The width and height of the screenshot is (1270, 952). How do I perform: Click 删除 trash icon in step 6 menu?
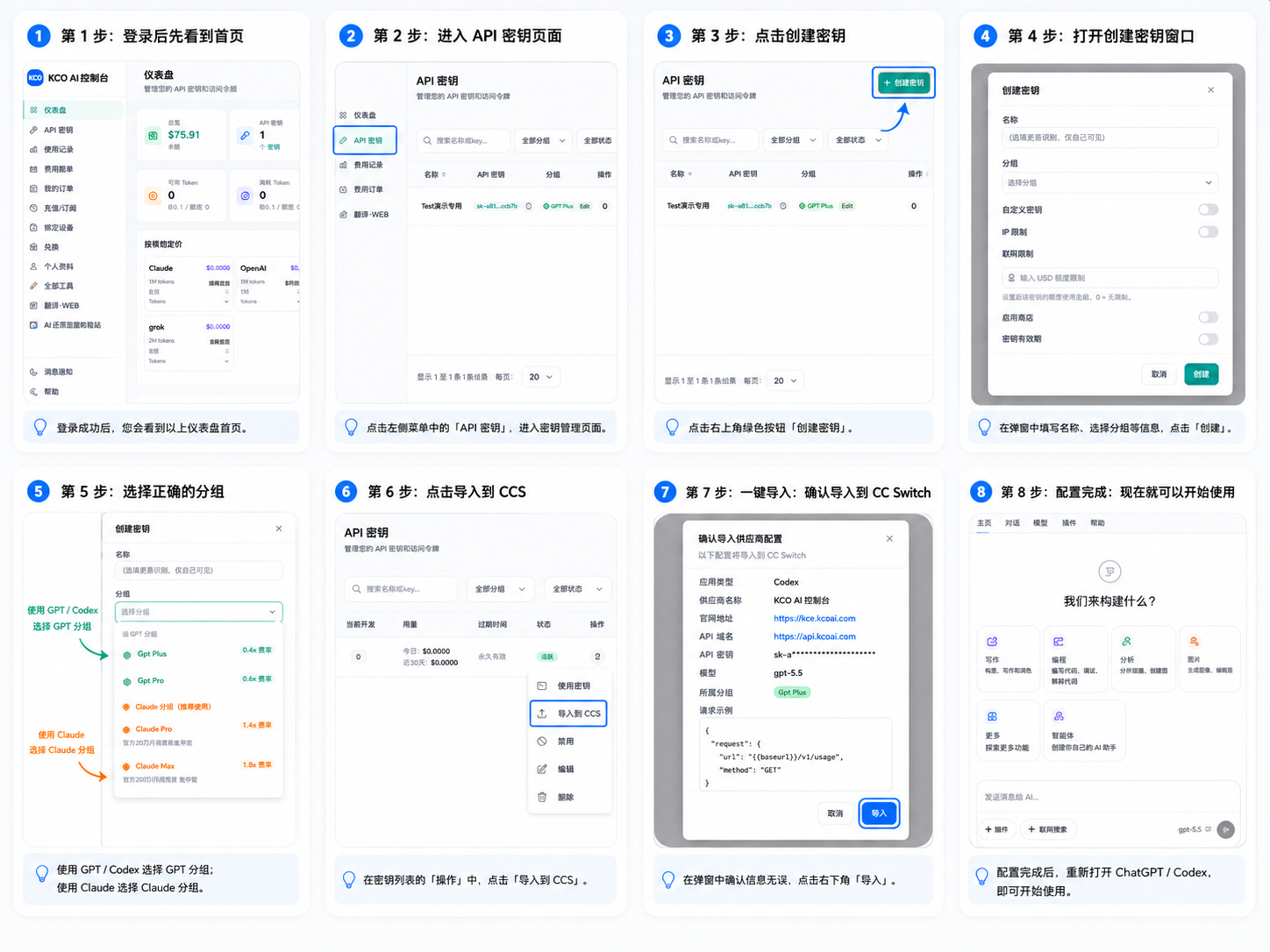tap(542, 797)
